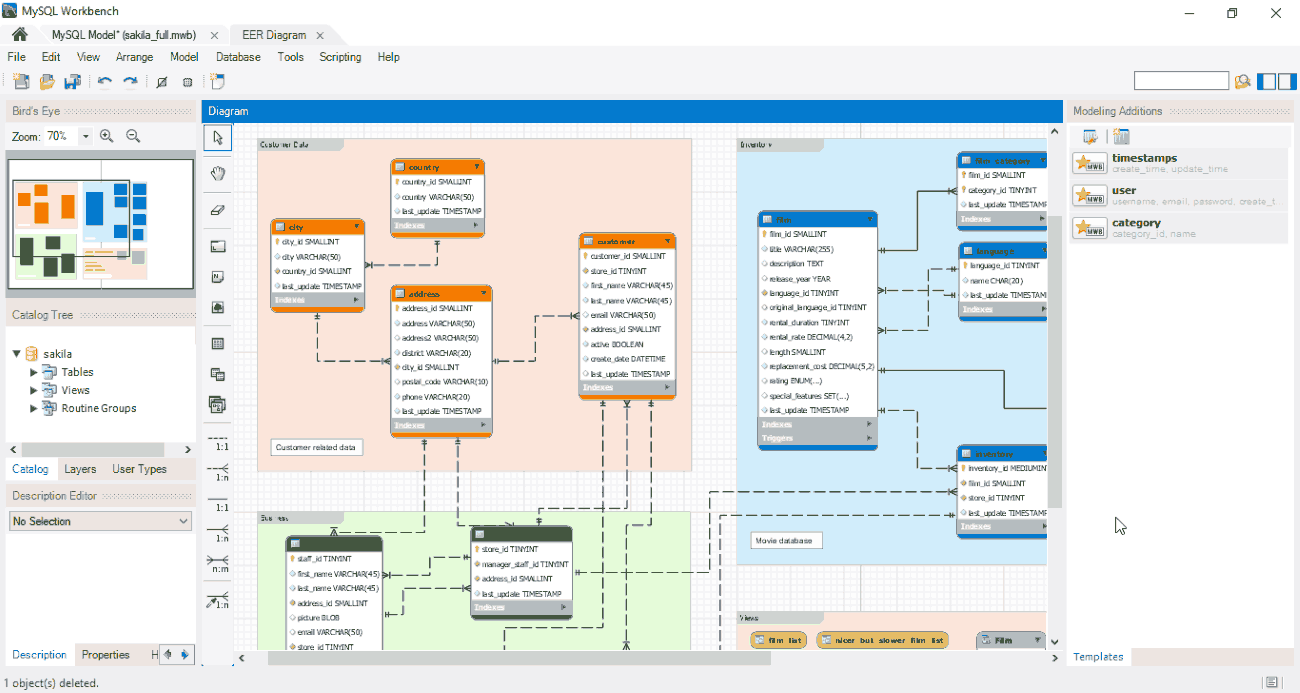Click the search icon next to the search field

pos(1243,82)
